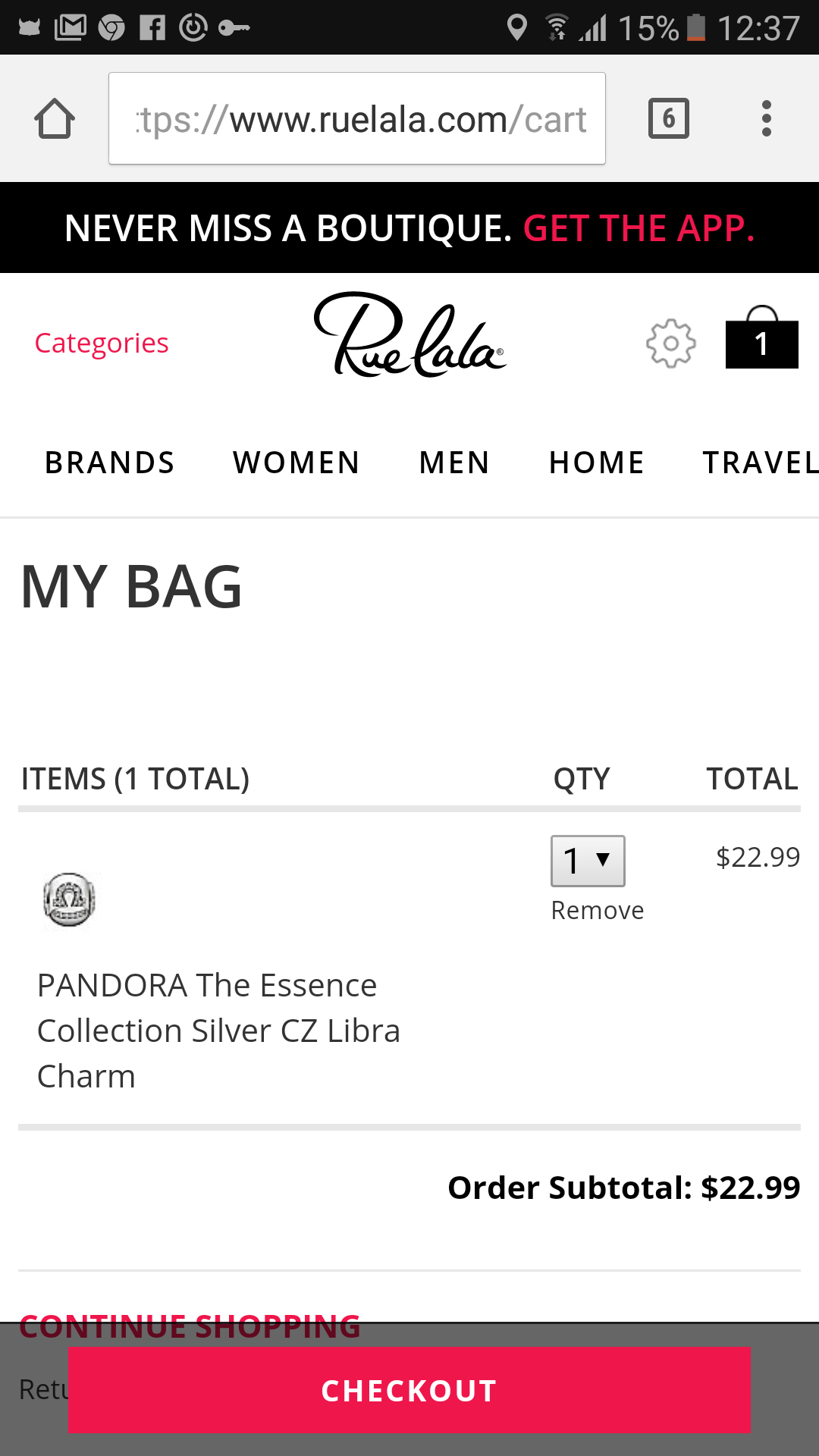Open the Categories menu

[102, 344]
